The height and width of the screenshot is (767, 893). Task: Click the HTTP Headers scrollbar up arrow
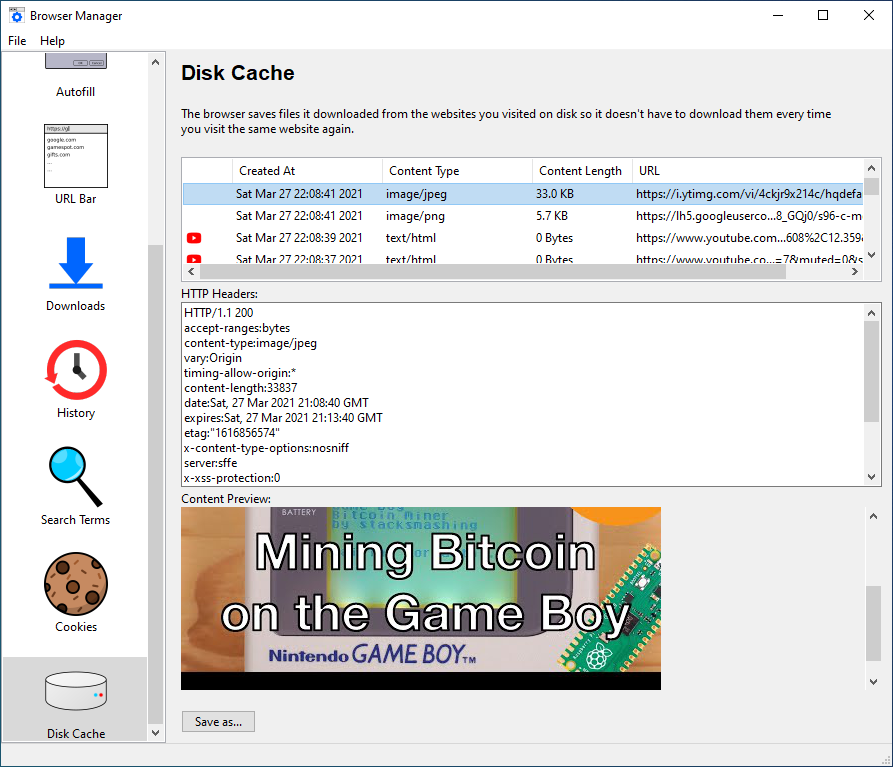871,313
